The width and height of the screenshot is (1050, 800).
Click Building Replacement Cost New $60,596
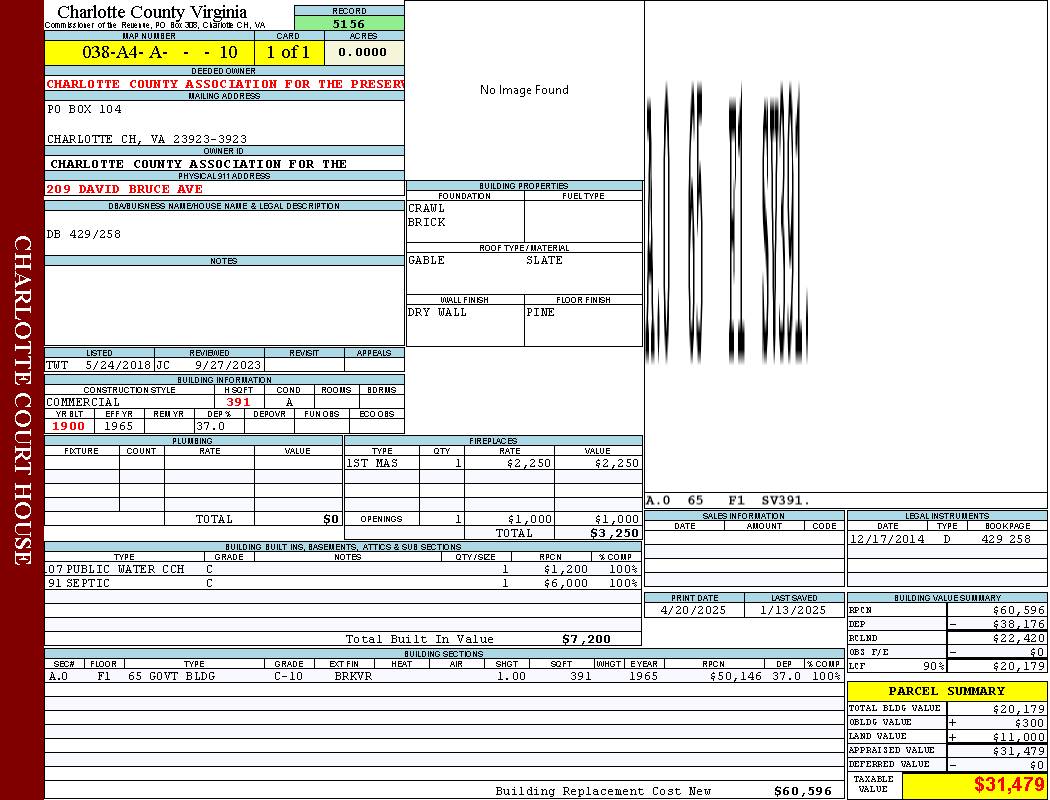pos(803,791)
